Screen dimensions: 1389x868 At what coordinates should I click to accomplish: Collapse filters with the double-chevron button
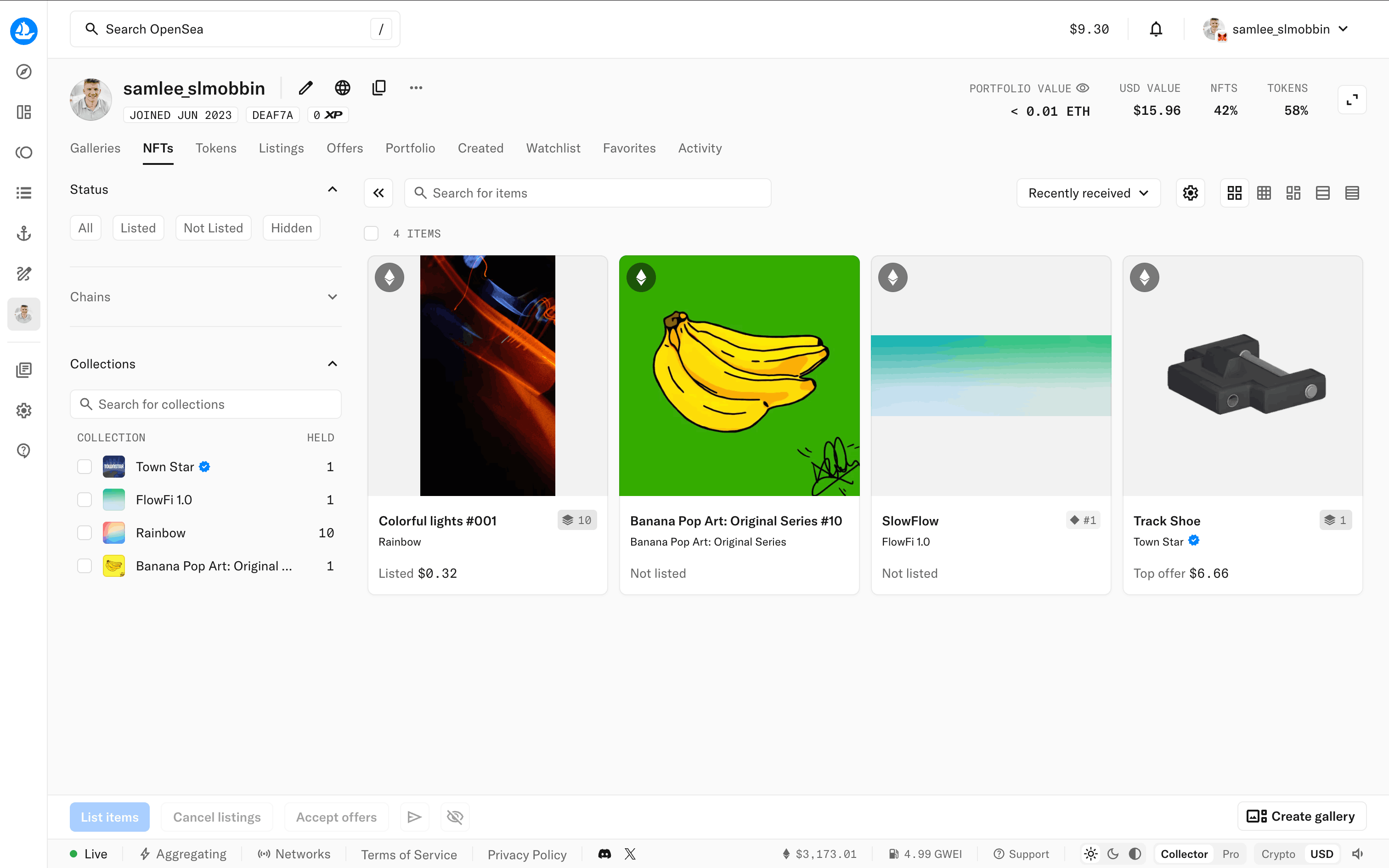tap(378, 193)
